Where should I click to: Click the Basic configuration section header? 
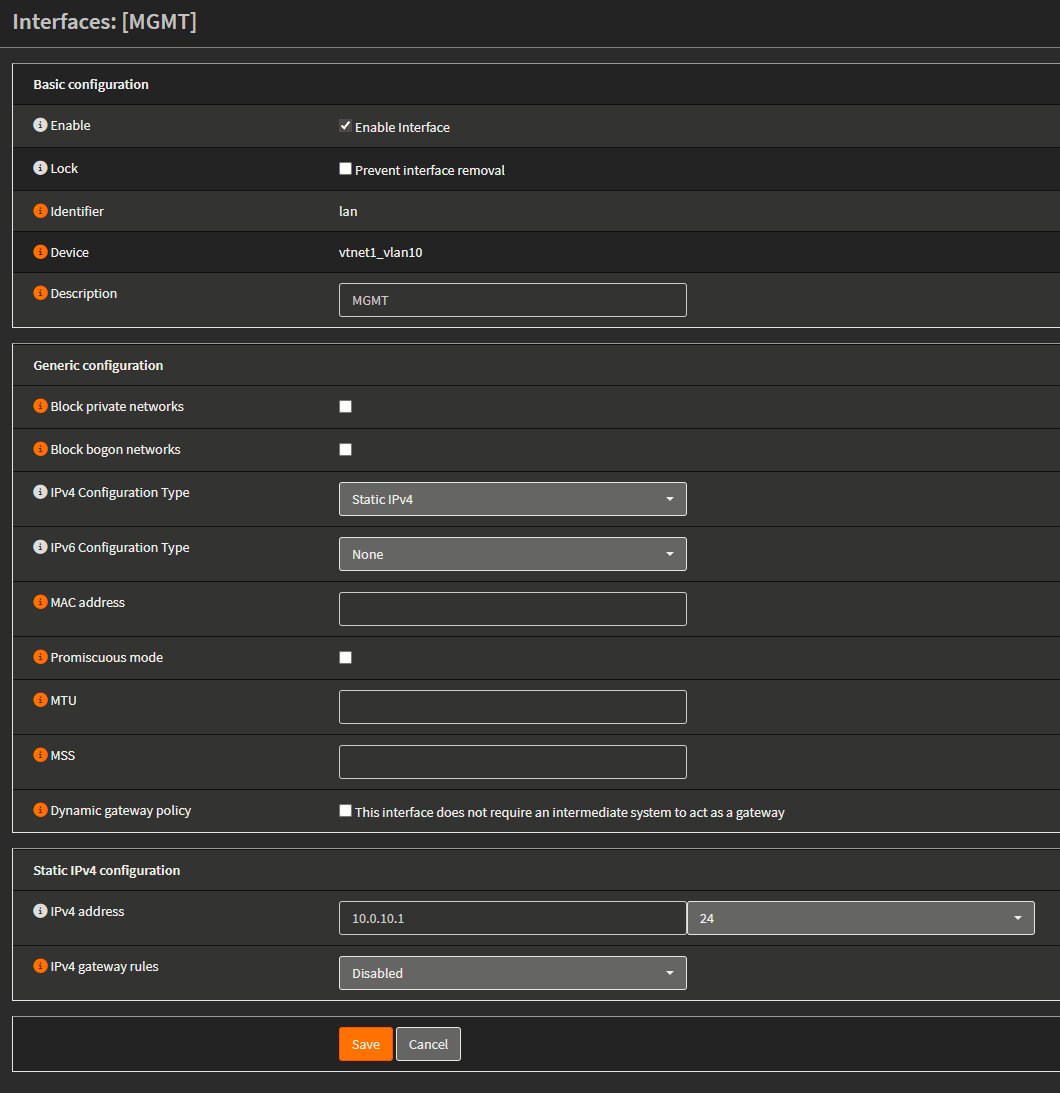coord(91,84)
